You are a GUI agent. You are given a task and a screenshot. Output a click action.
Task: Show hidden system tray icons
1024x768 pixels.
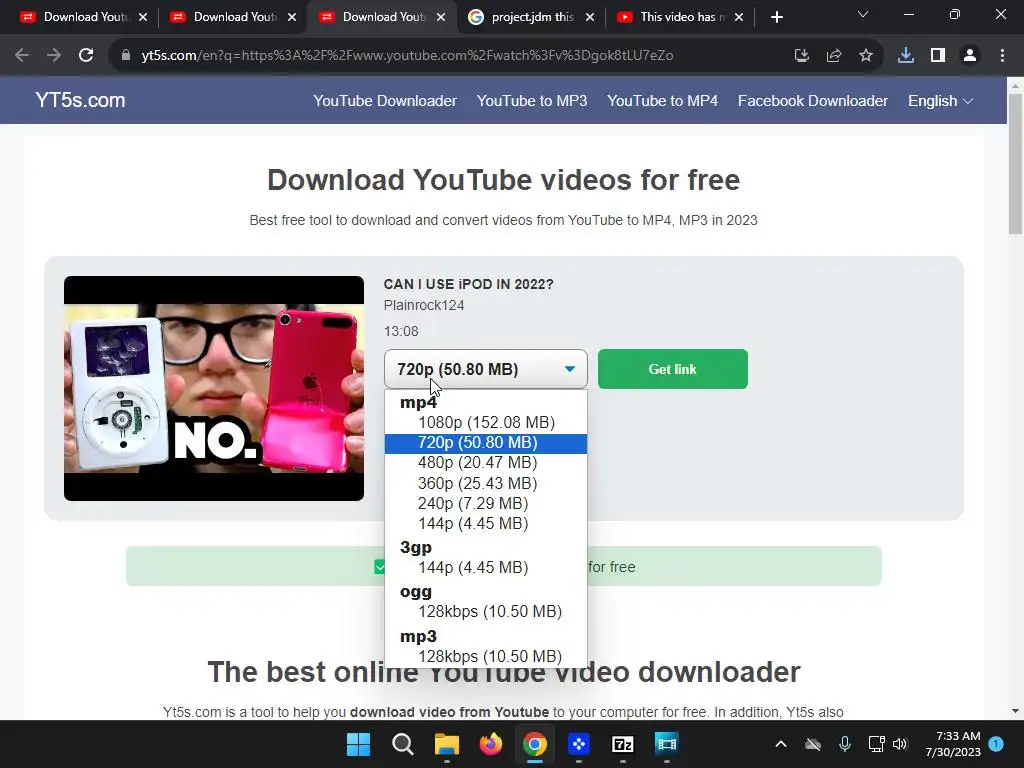[x=780, y=744]
